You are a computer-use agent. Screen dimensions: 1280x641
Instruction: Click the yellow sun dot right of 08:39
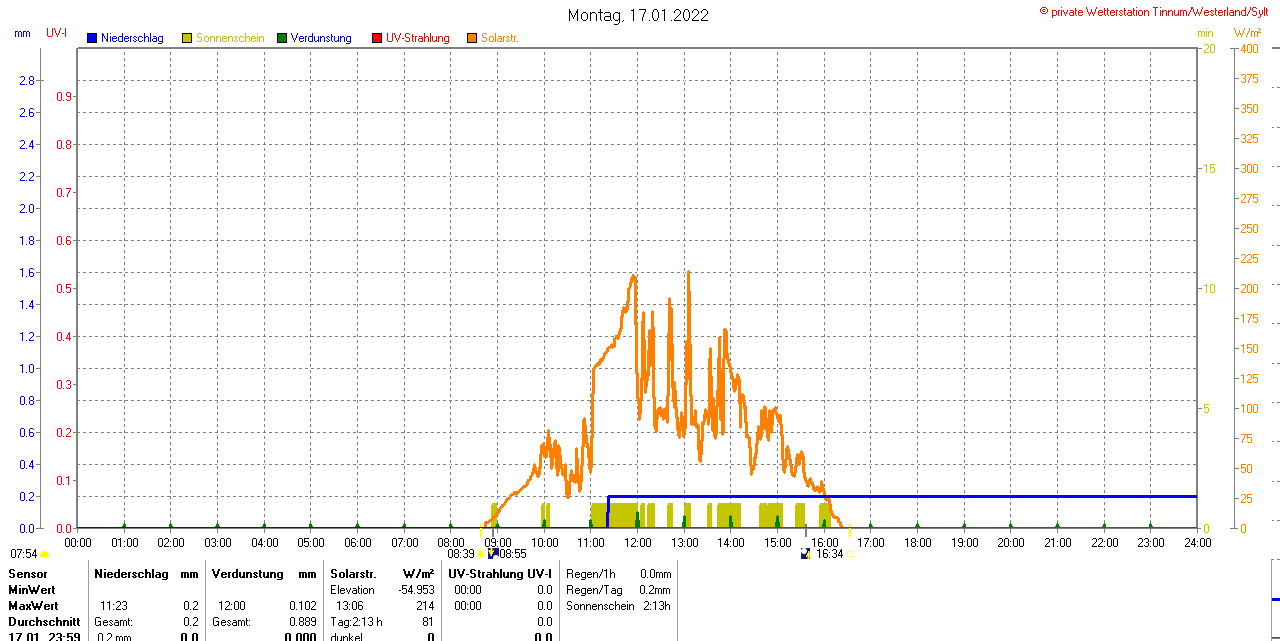481,554
